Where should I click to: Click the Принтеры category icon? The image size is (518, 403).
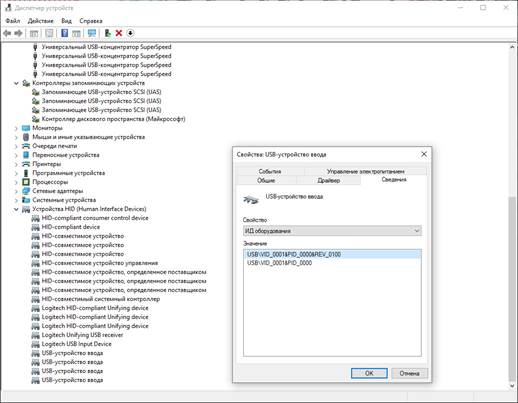(26, 164)
